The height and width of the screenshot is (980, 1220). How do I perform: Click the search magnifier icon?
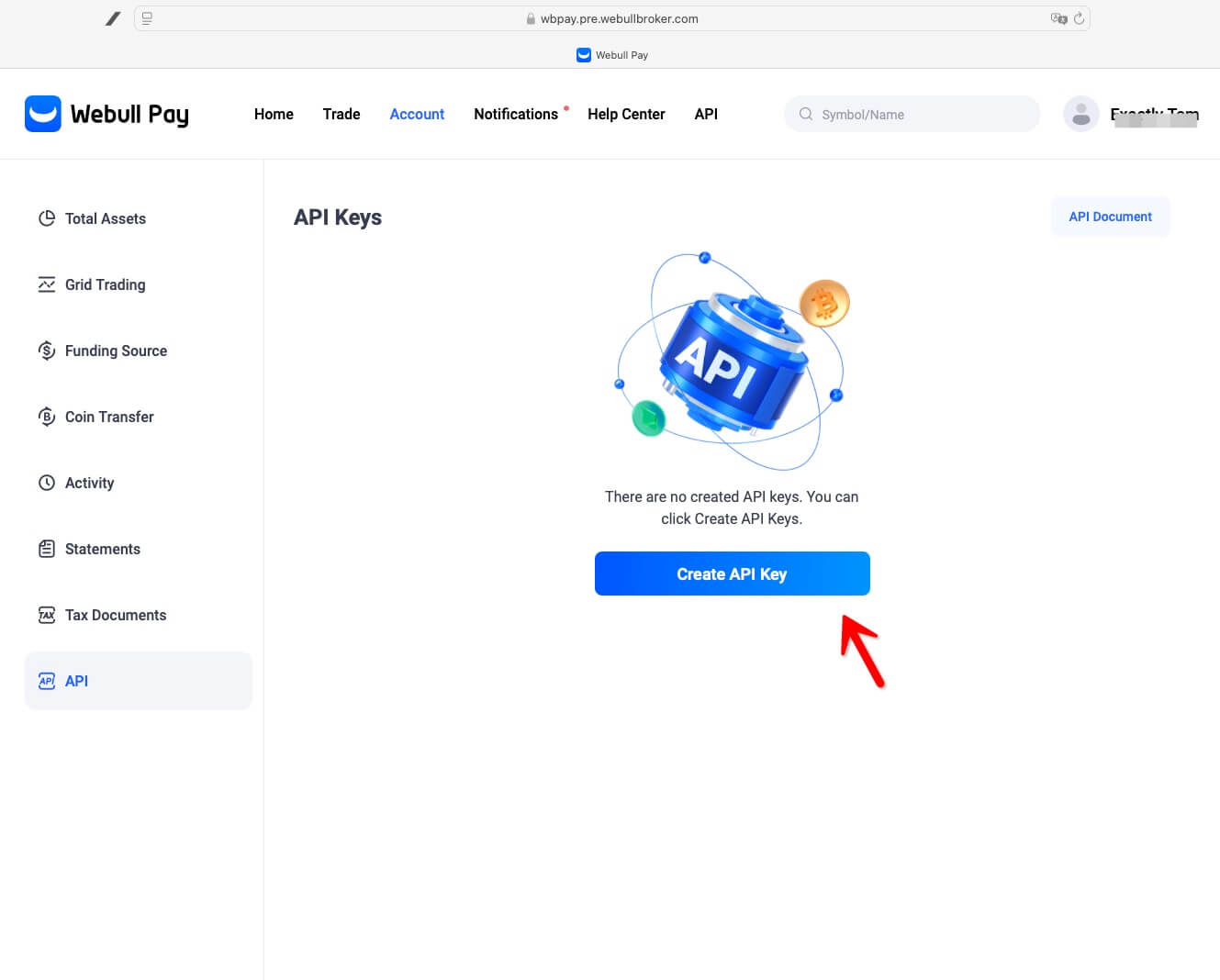[806, 114]
